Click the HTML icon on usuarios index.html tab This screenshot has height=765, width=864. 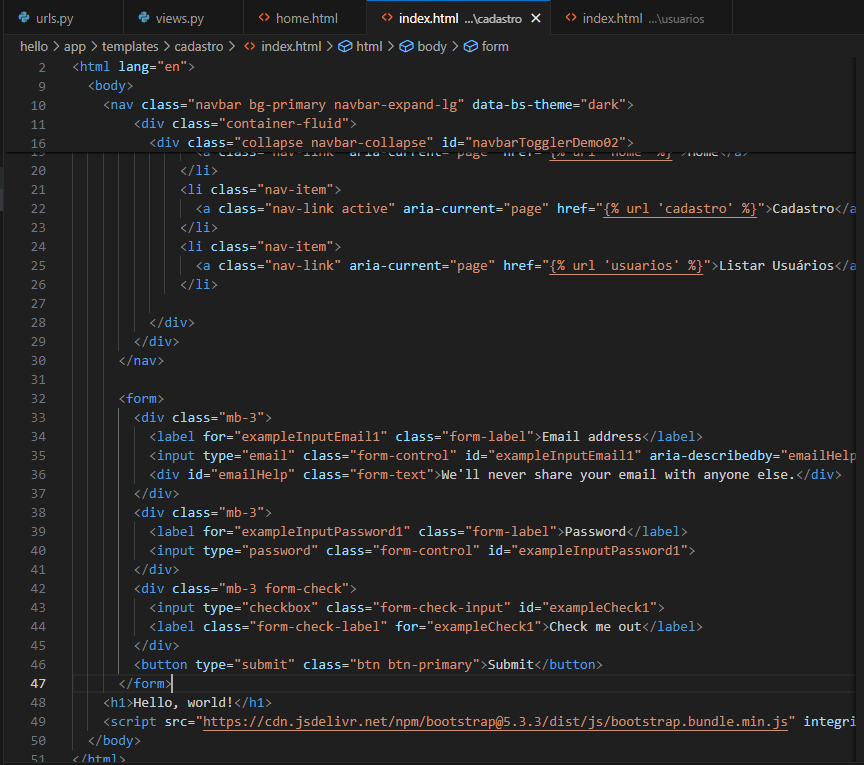tap(570, 18)
